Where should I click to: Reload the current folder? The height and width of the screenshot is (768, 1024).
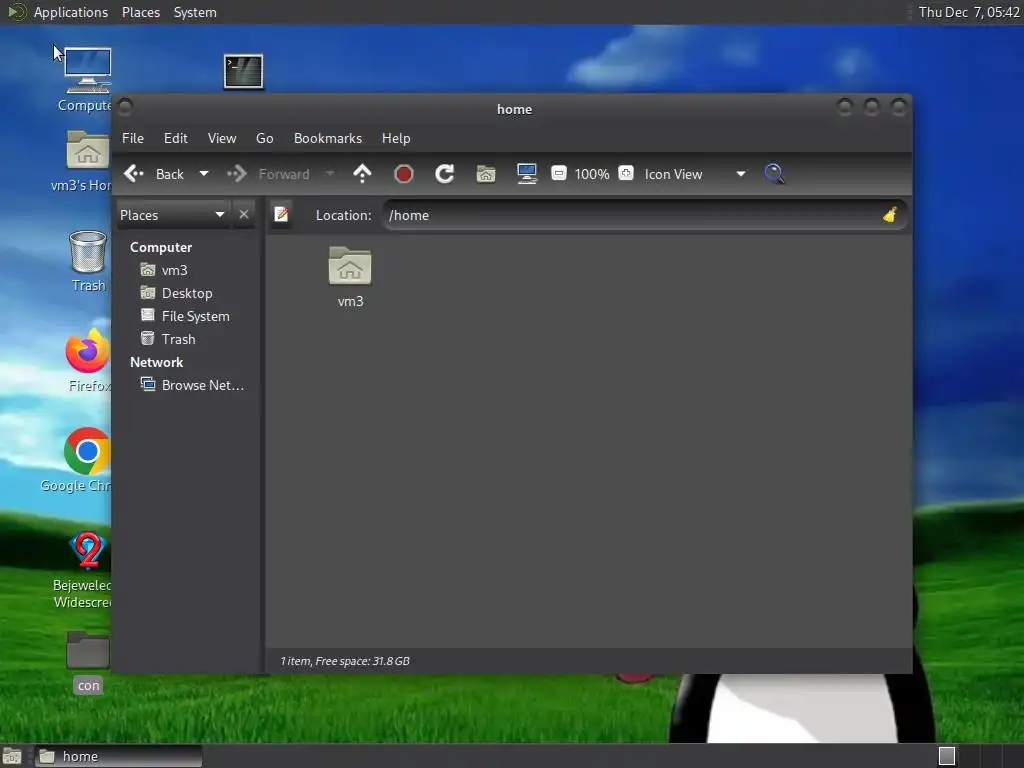click(x=445, y=174)
